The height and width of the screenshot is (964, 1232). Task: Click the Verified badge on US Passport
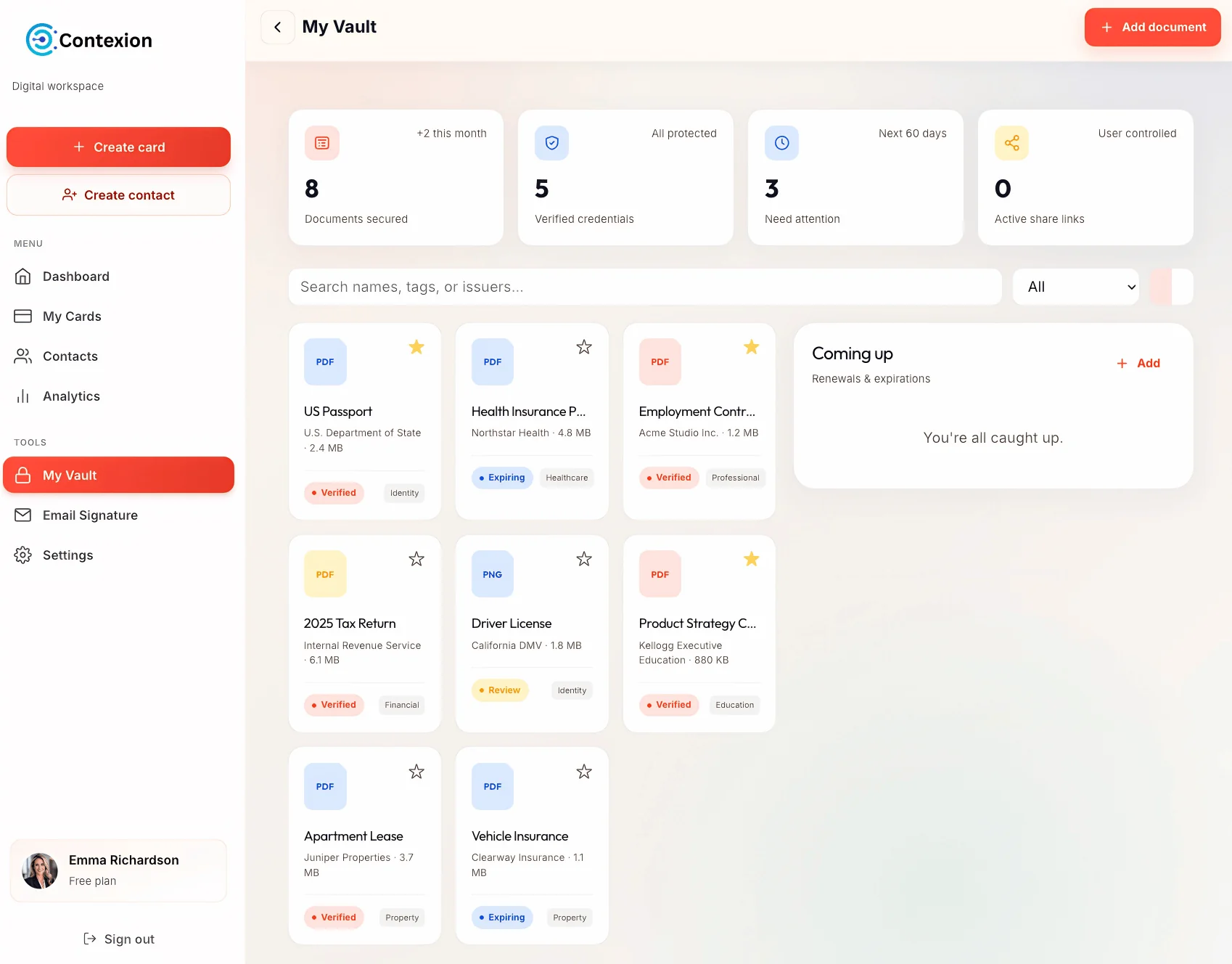(334, 493)
